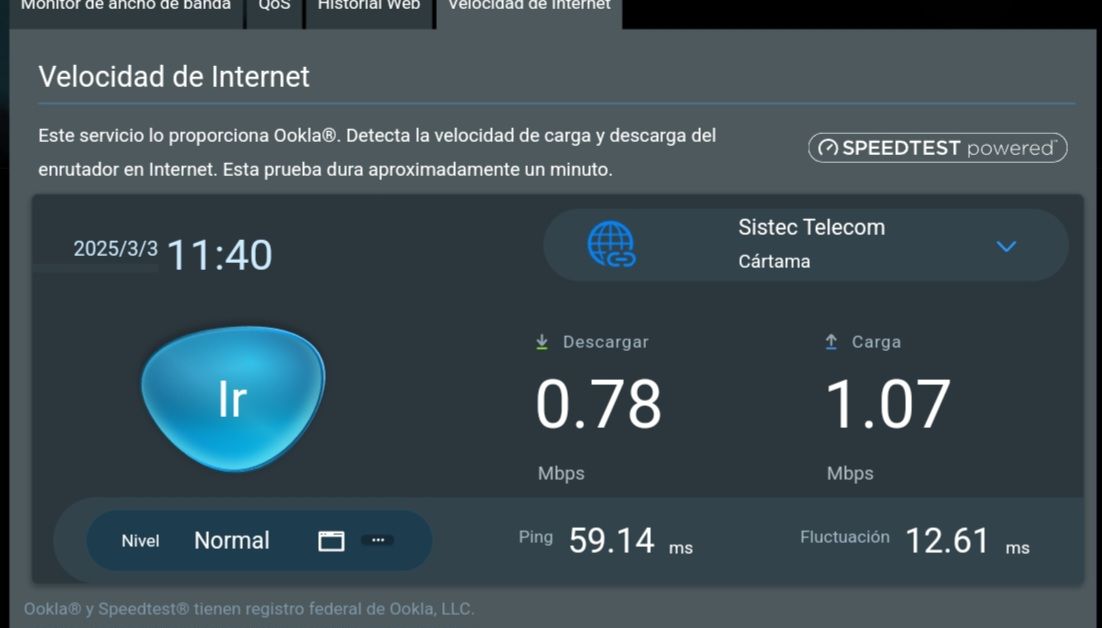Click the 11:40 test timestamp
Viewport: 1102px width, 628px height.
pyautogui.click(x=220, y=254)
